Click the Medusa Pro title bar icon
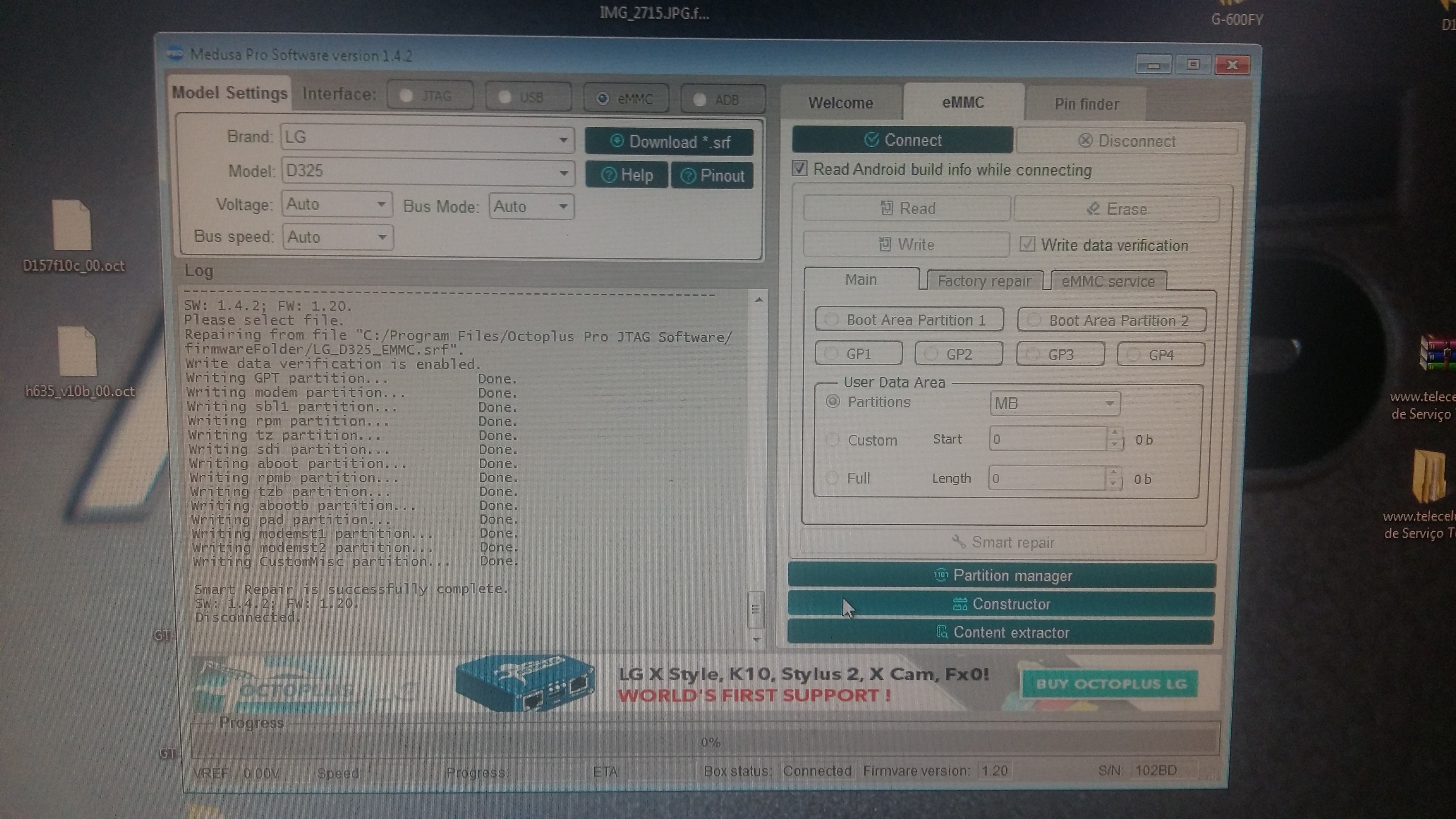Image resolution: width=1456 pixels, height=819 pixels. (176, 54)
